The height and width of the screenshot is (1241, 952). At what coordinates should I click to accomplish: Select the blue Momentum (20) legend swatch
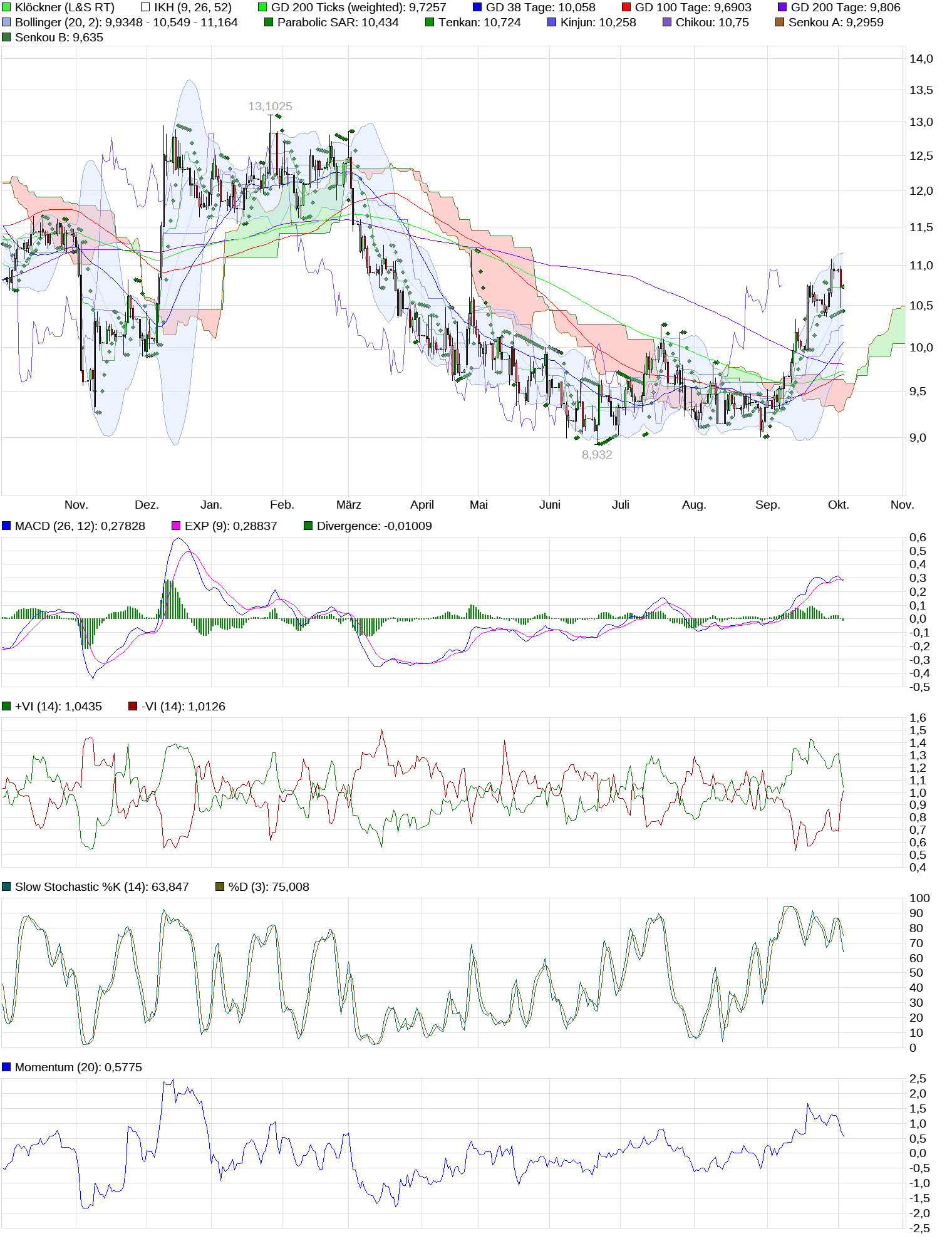(6, 1067)
